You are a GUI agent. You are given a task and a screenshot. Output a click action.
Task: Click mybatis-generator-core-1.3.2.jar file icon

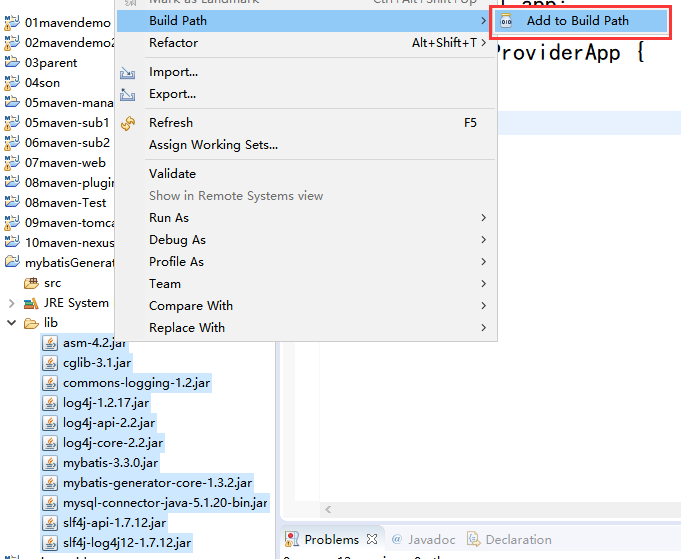click(x=50, y=483)
